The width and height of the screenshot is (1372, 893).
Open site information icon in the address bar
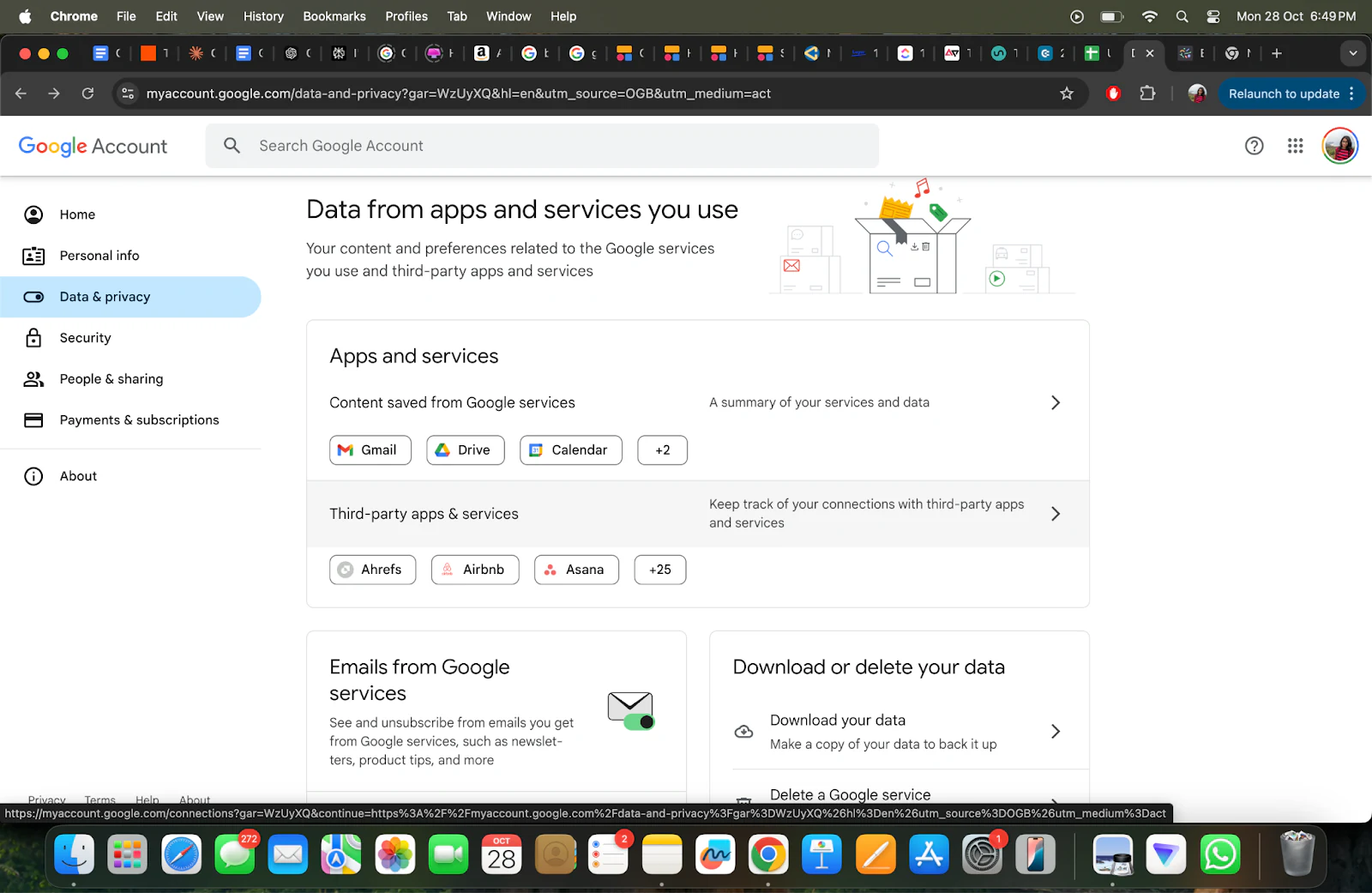(x=128, y=94)
